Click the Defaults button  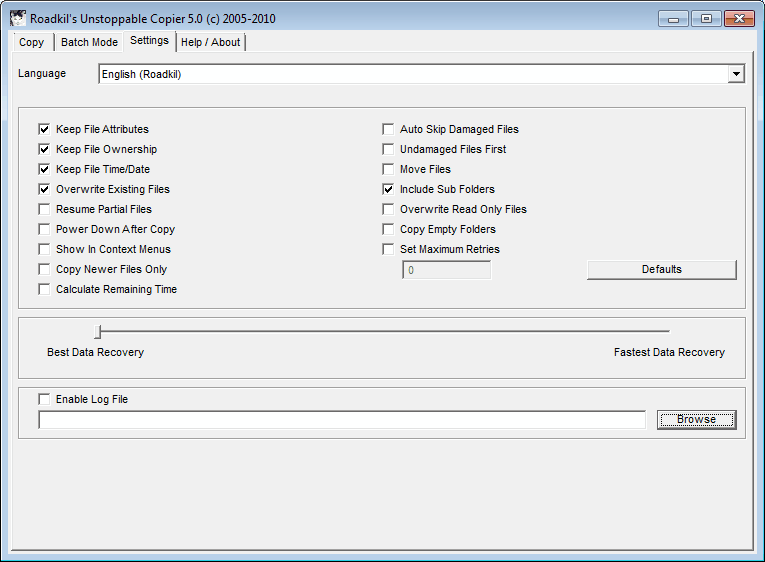click(x=662, y=269)
